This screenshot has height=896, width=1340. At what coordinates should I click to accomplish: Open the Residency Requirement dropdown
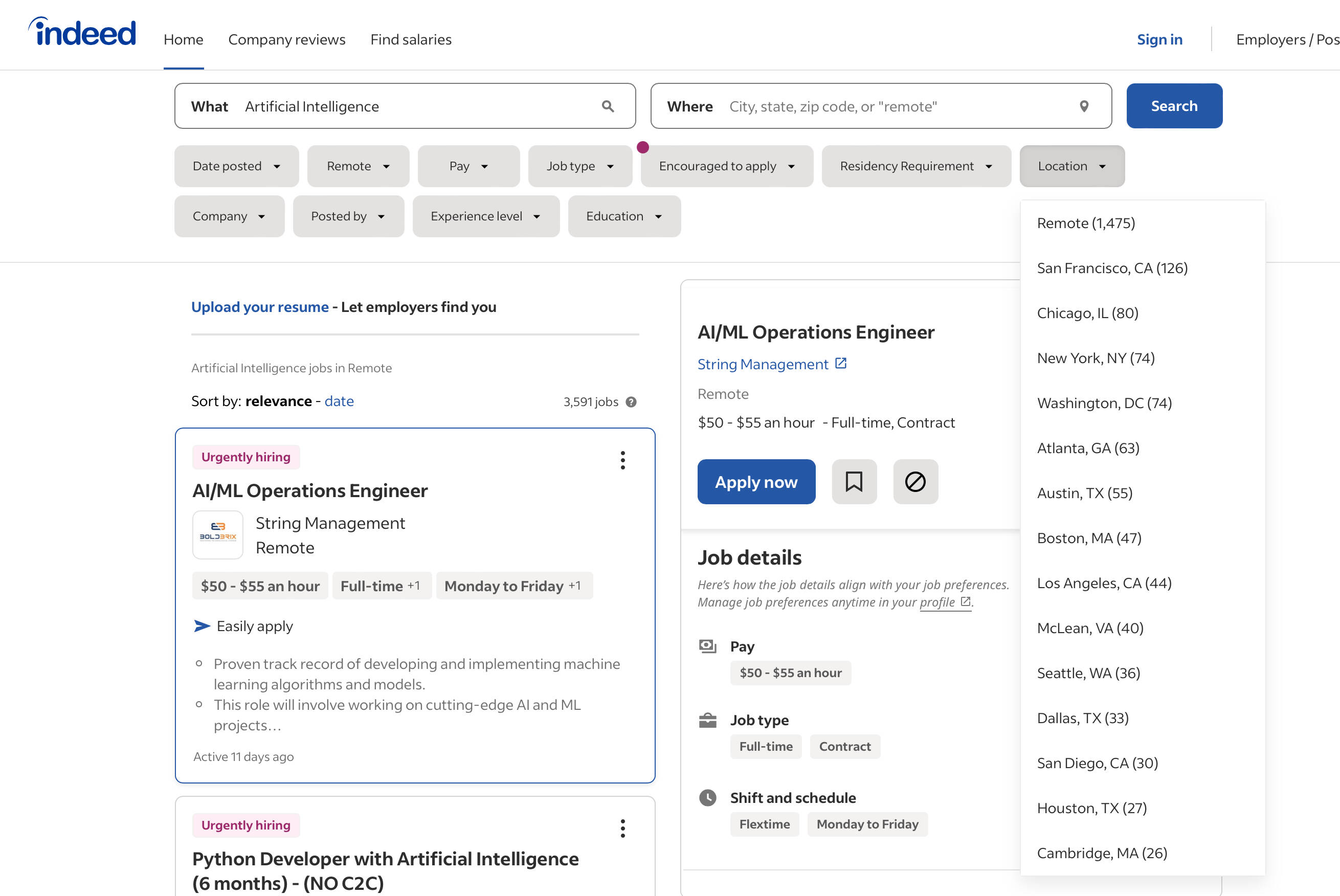[x=917, y=166]
